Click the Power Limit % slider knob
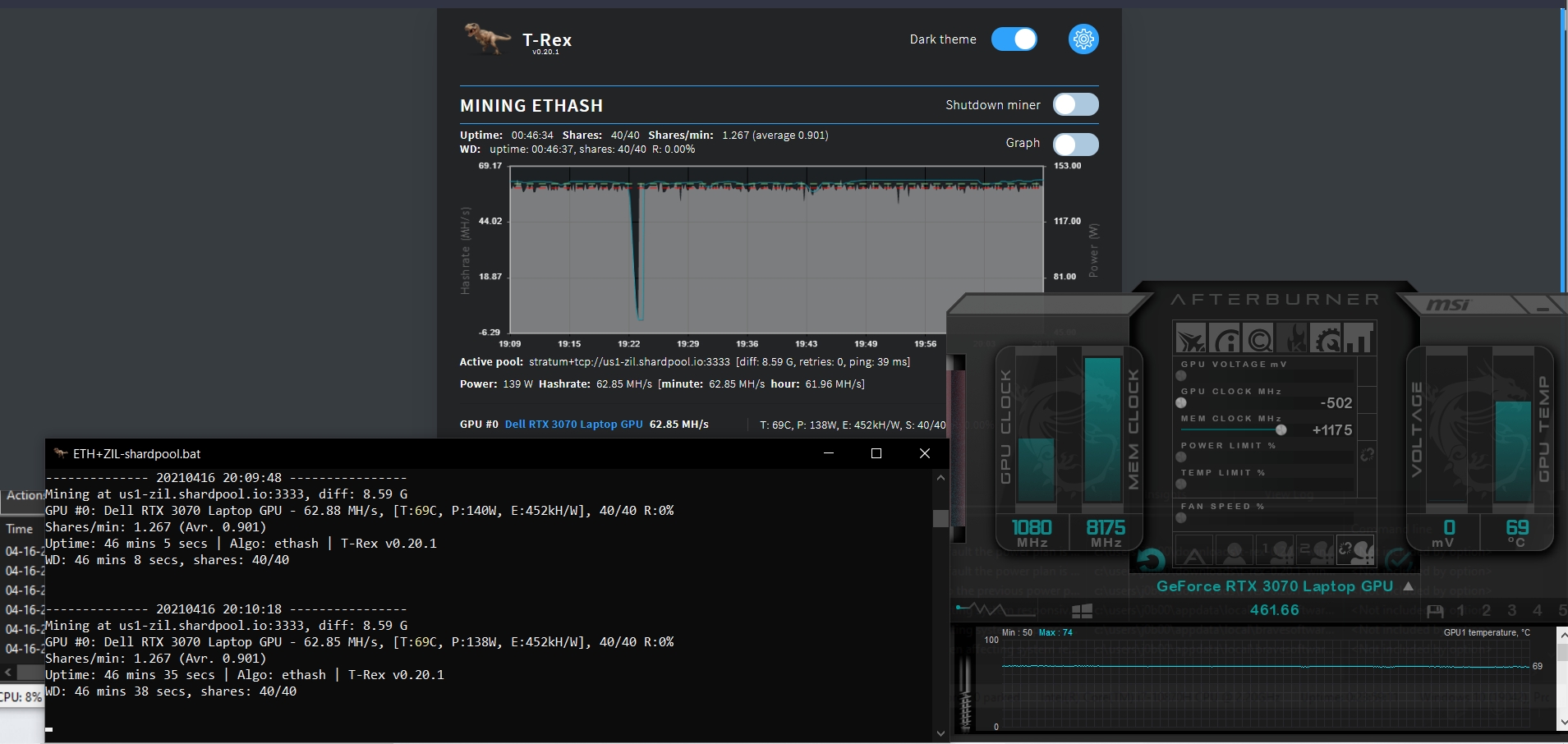This screenshot has width=1568, height=744. tap(1181, 457)
